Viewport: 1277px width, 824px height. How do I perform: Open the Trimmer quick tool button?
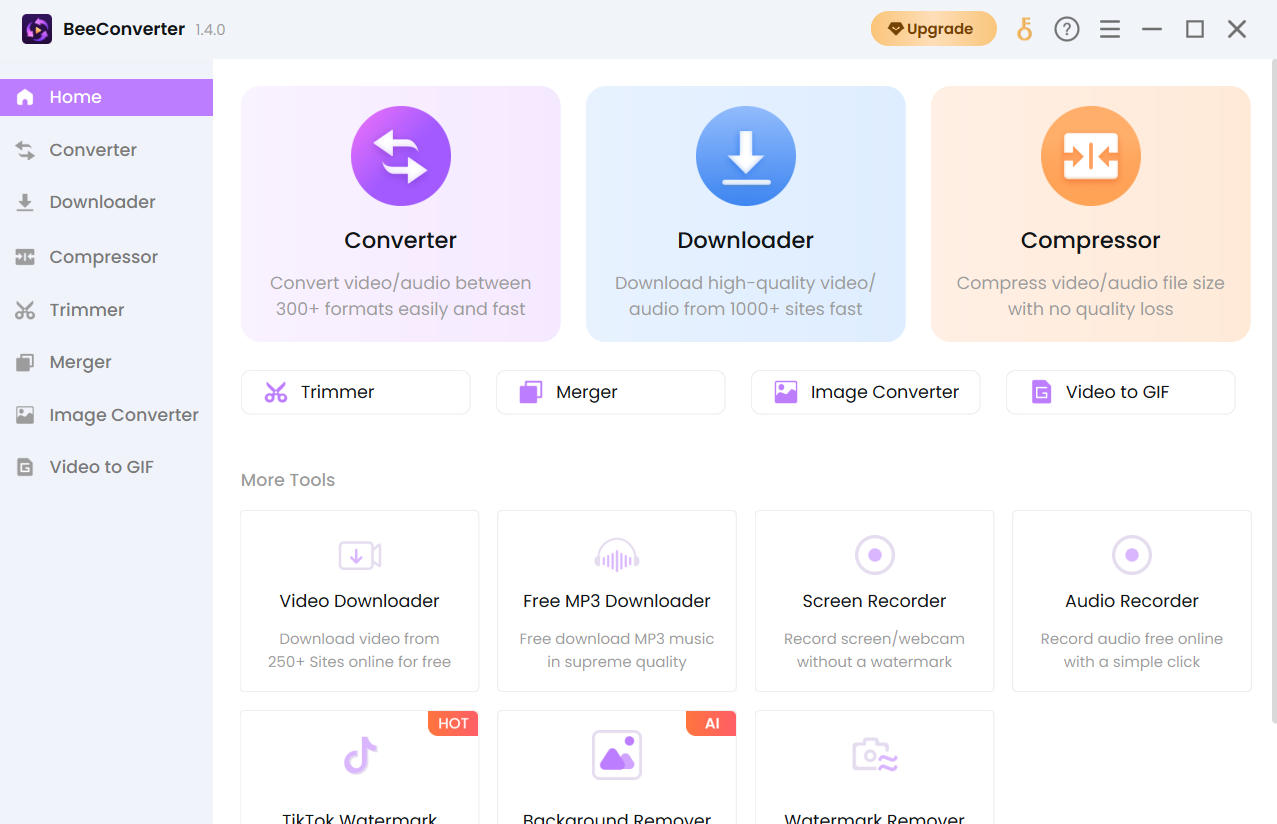click(x=355, y=392)
